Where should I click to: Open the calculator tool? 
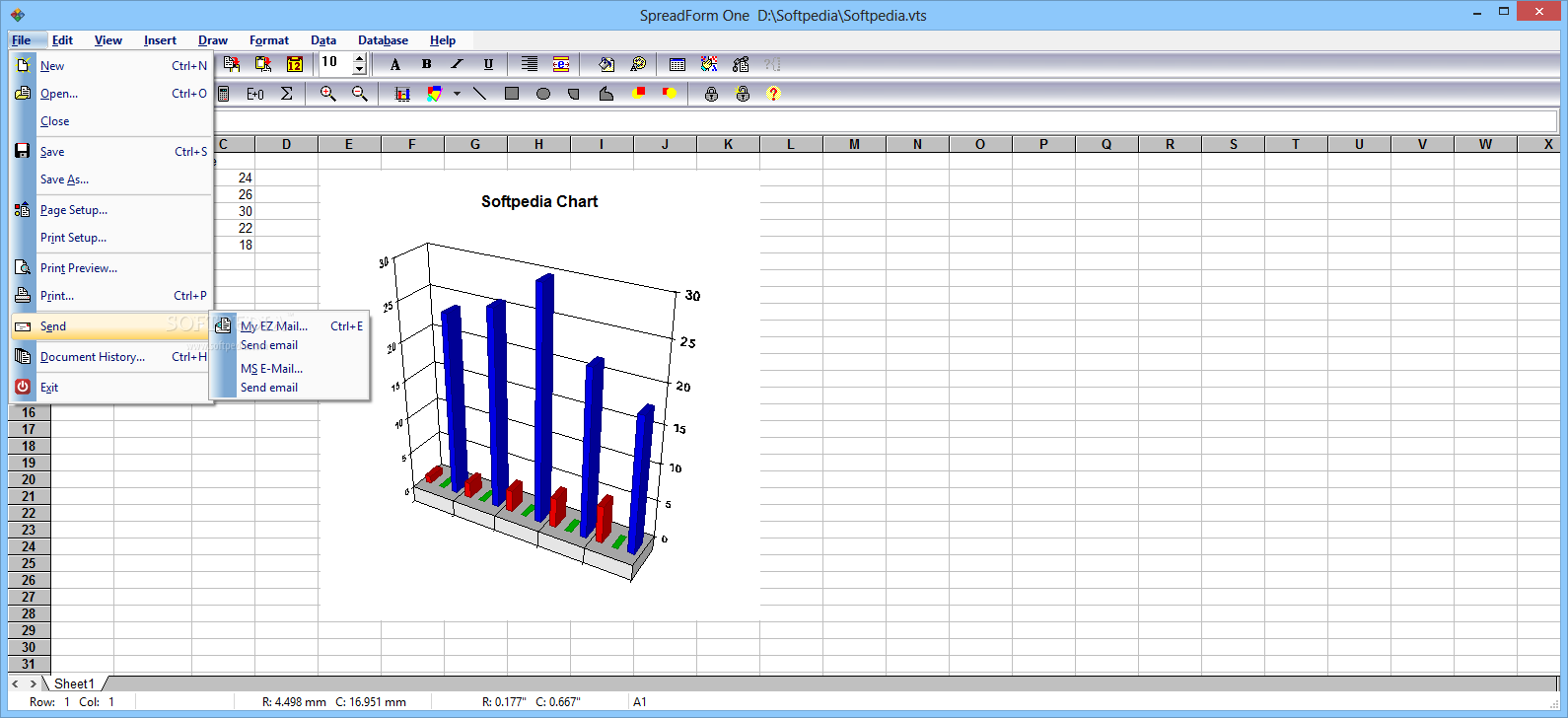click(x=224, y=94)
